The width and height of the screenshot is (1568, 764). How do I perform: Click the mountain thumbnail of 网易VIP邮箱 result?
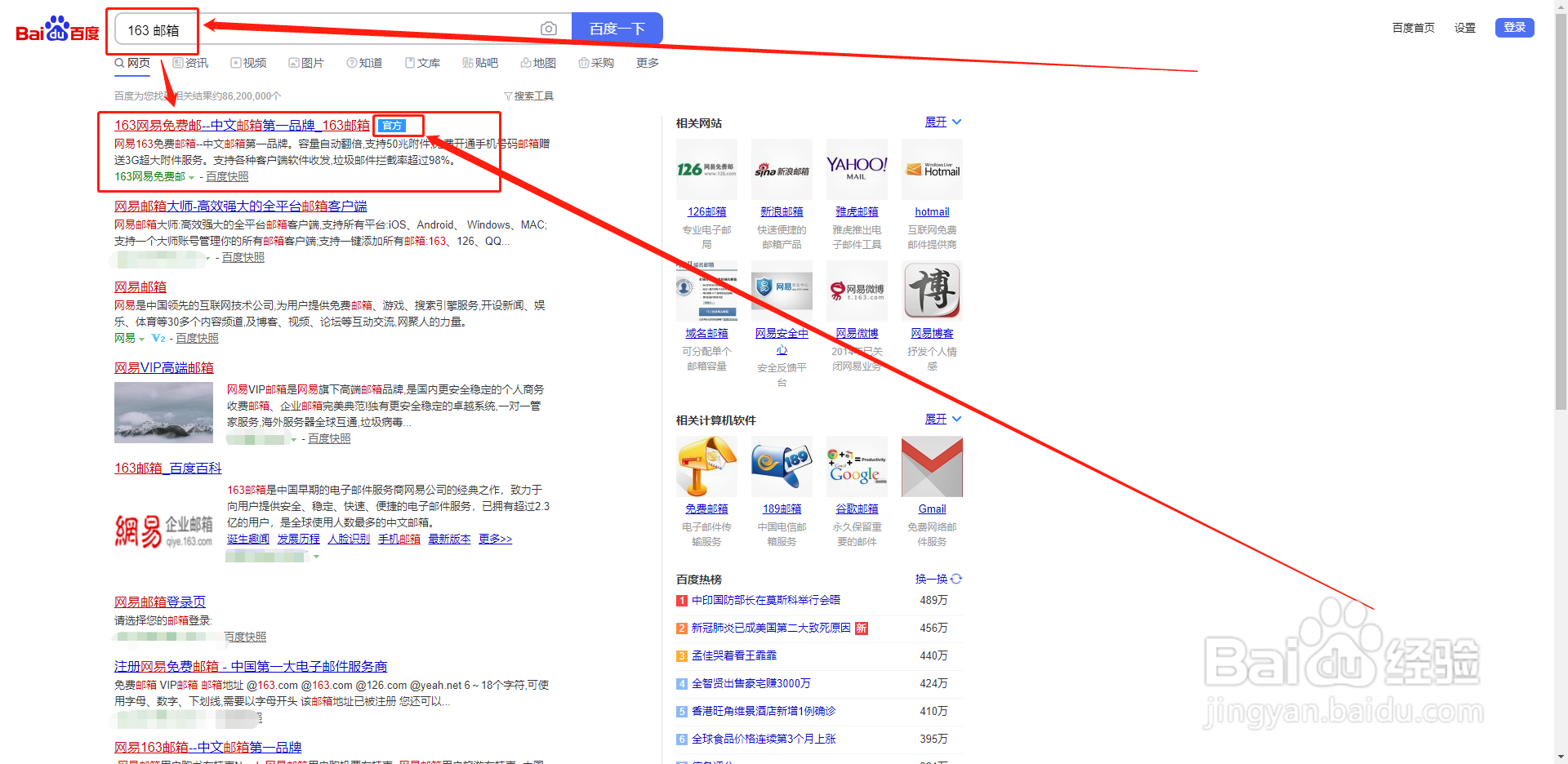pos(163,412)
